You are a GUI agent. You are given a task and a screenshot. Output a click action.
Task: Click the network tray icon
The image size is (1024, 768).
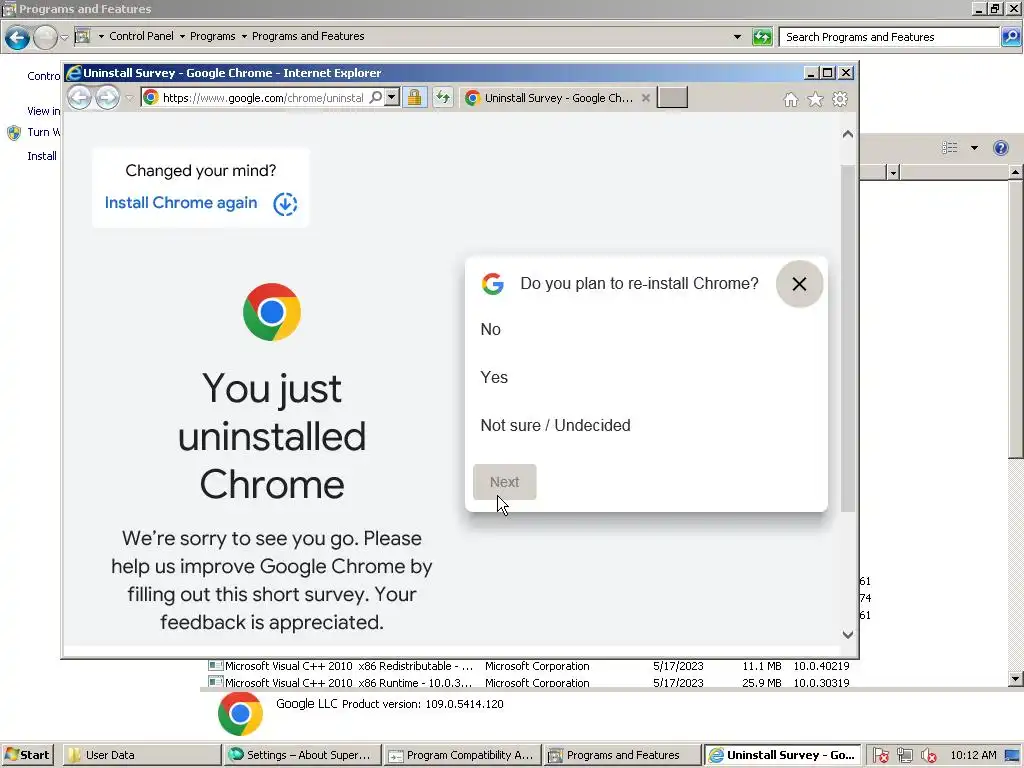tap(904, 756)
